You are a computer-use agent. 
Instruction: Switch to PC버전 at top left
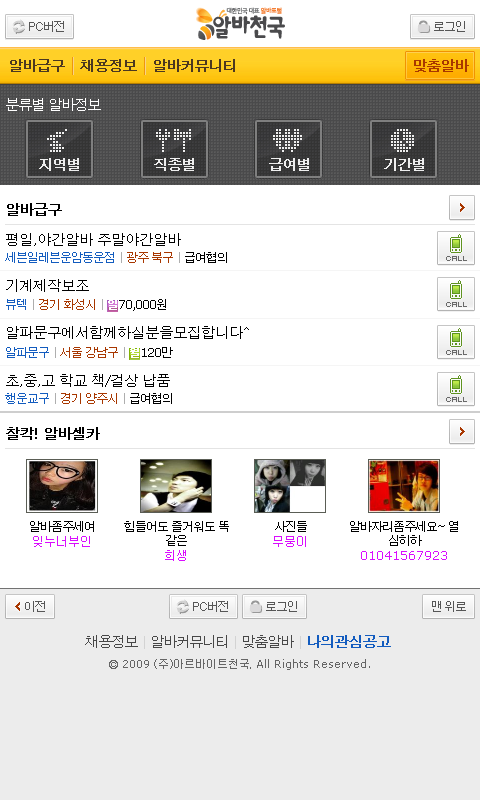[x=39, y=27]
